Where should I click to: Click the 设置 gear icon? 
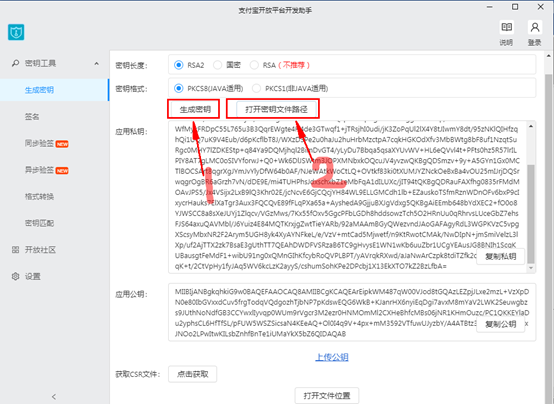pyautogui.click(x=15, y=276)
